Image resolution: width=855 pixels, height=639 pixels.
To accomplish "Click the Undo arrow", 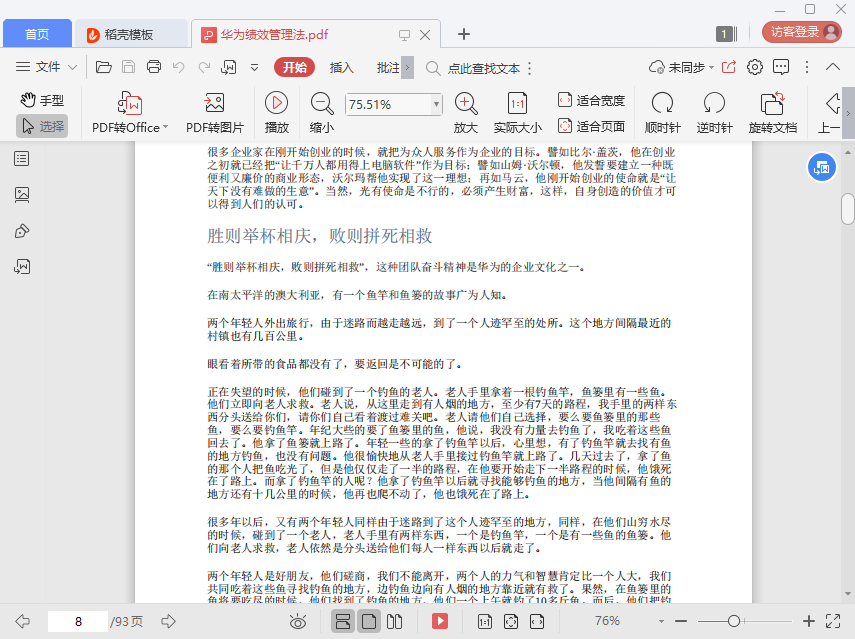I will pos(178,67).
